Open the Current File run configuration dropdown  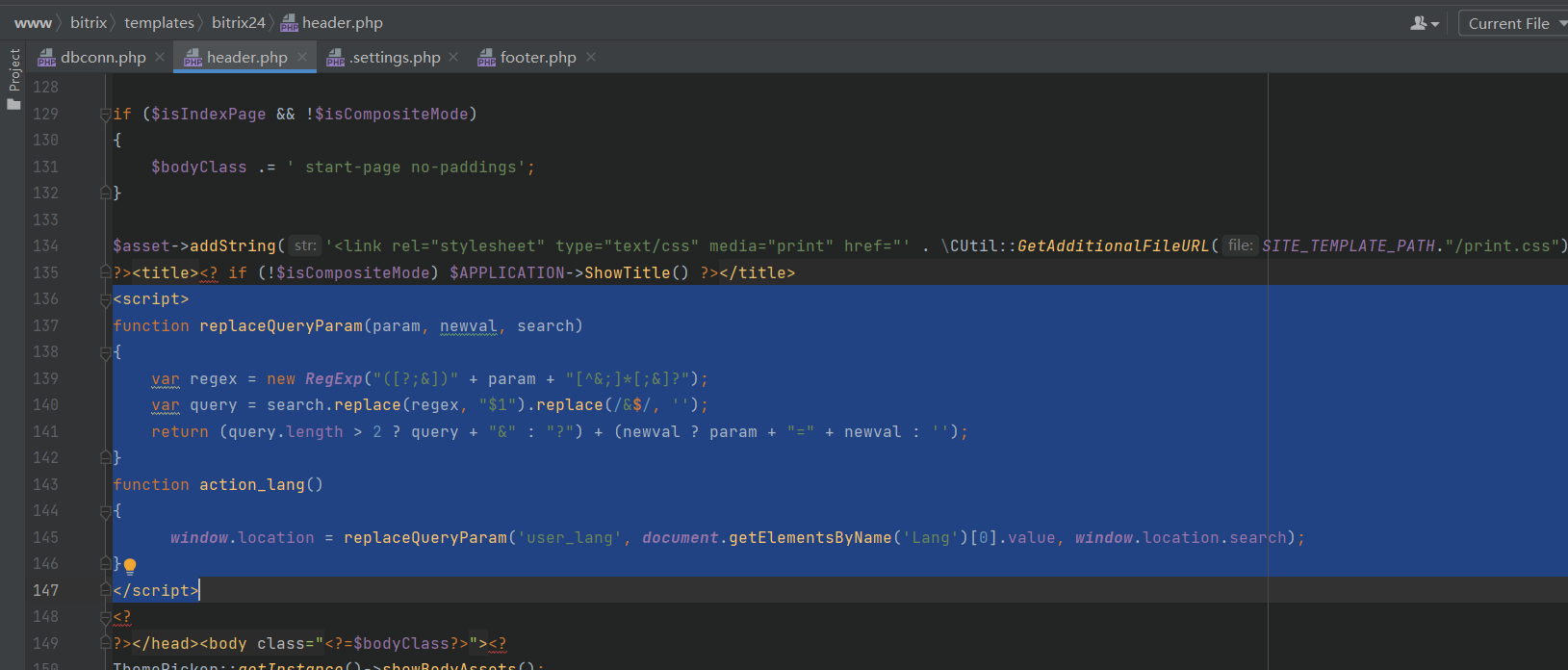(x=1514, y=23)
